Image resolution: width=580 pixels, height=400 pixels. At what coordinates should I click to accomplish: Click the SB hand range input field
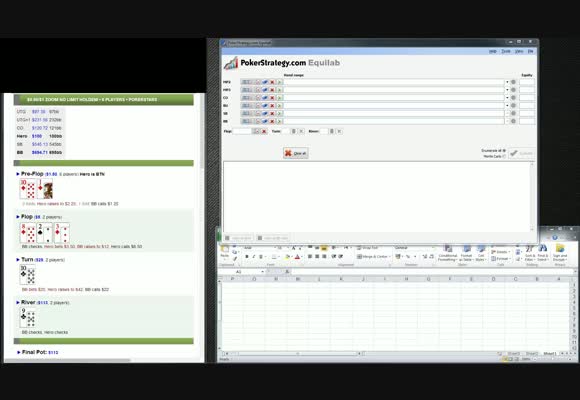[x=394, y=113]
